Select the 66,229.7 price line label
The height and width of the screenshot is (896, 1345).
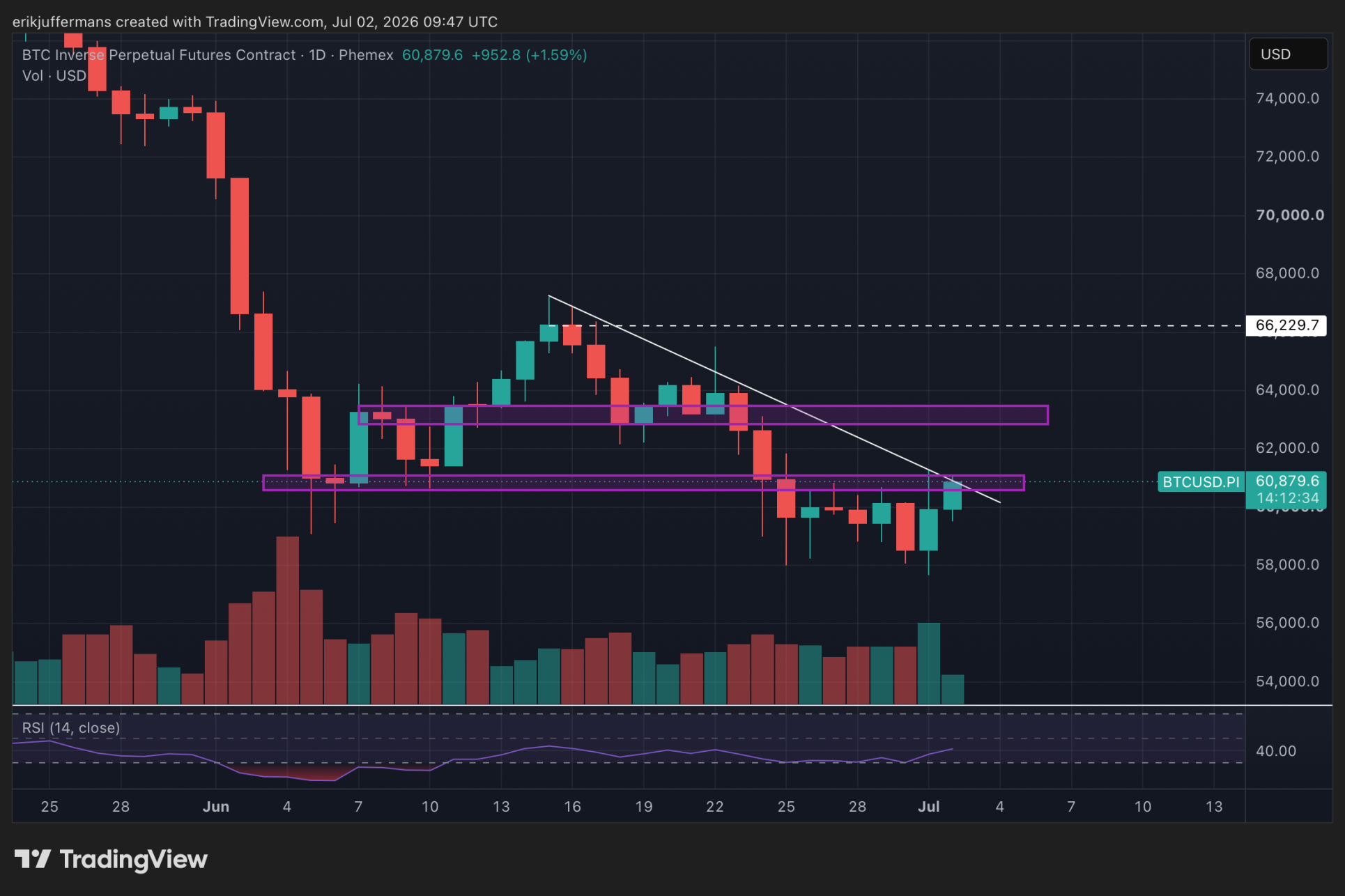click(x=1286, y=325)
